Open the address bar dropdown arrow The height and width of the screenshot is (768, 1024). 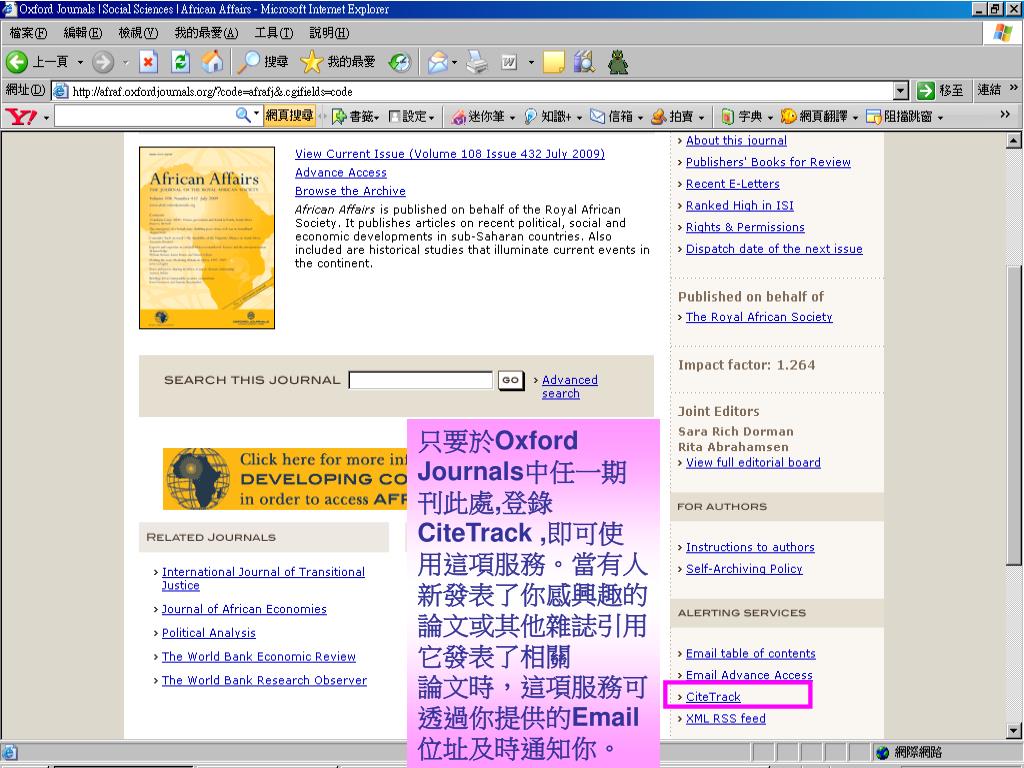901,91
